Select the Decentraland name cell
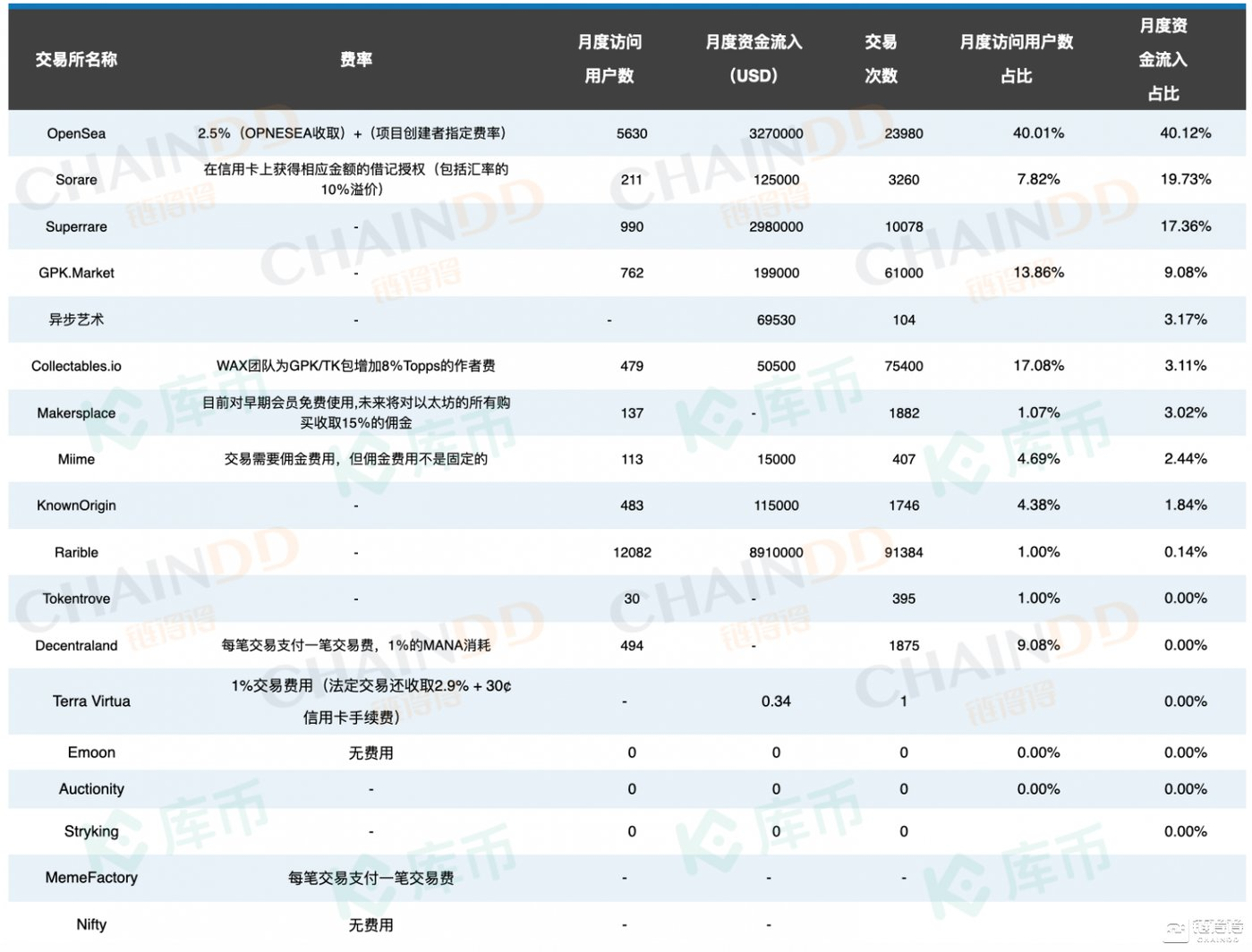The height and width of the screenshot is (952, 1252). point(76,645)
